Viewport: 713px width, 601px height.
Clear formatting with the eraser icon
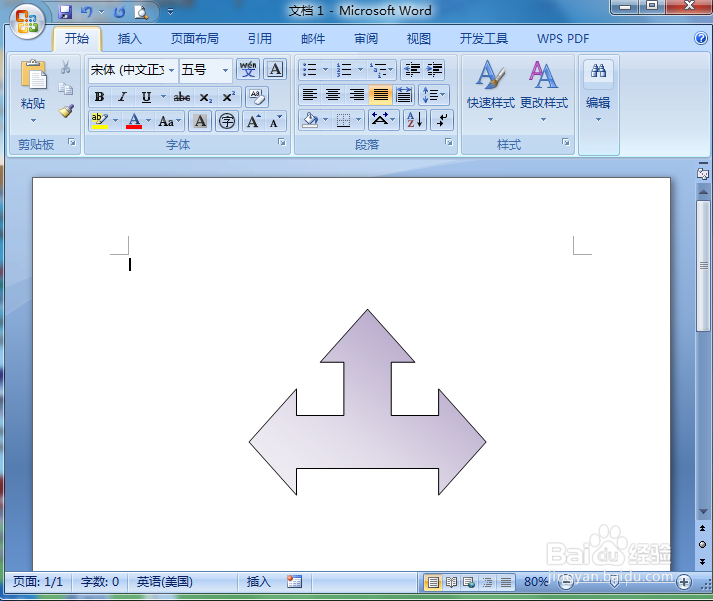[257, 97]
